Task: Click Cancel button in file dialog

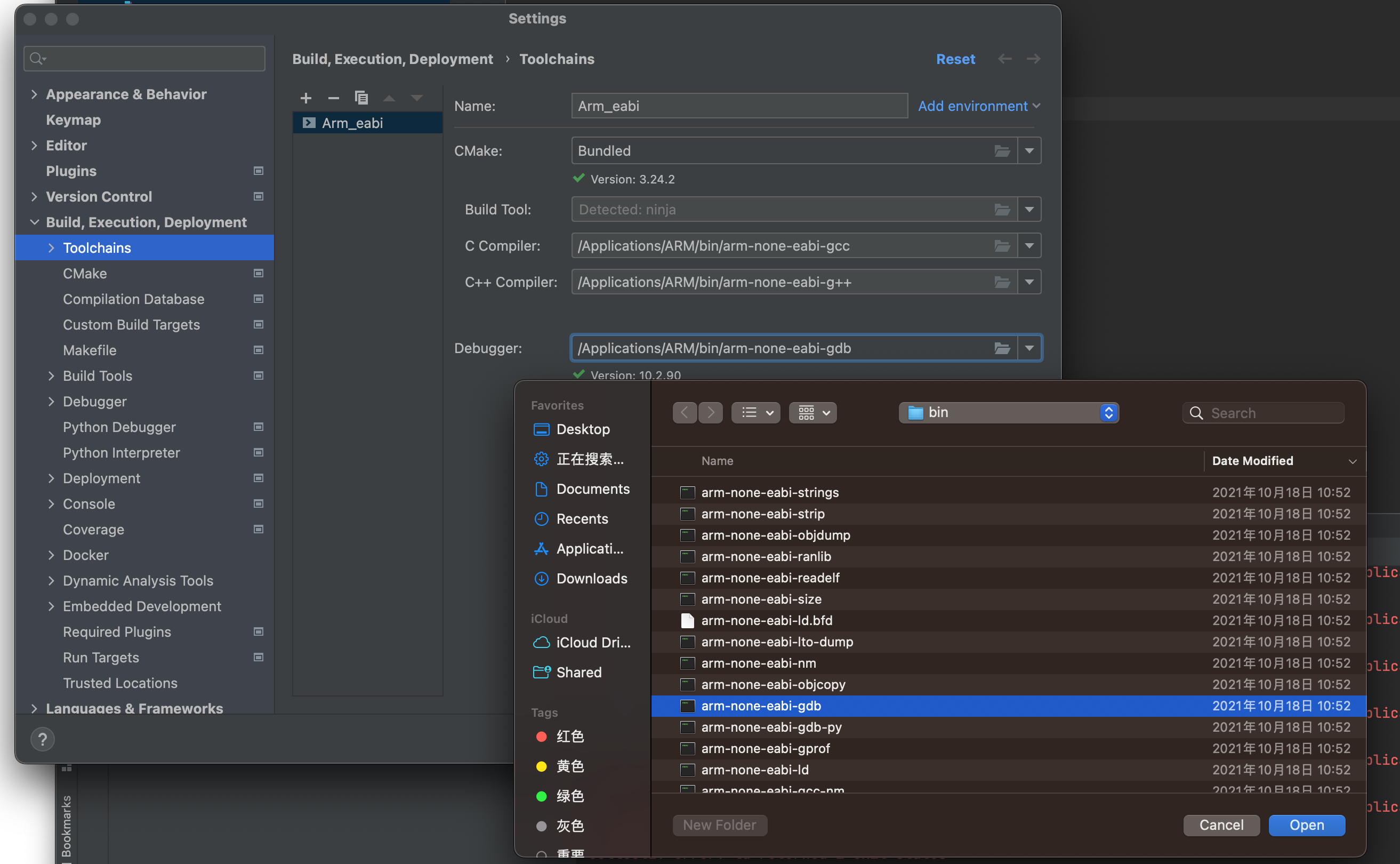Action: [1221, 825]
